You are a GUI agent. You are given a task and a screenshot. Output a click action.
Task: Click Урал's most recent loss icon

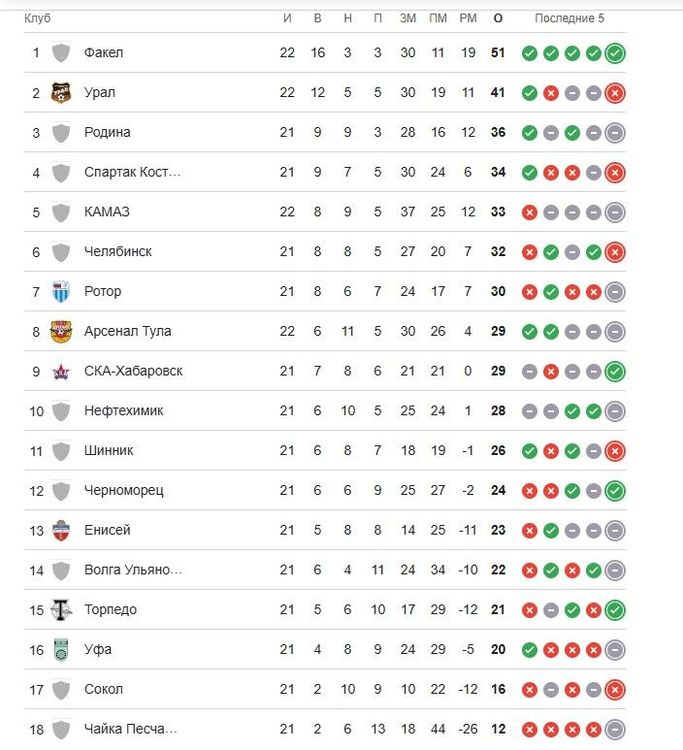point(615,93)
